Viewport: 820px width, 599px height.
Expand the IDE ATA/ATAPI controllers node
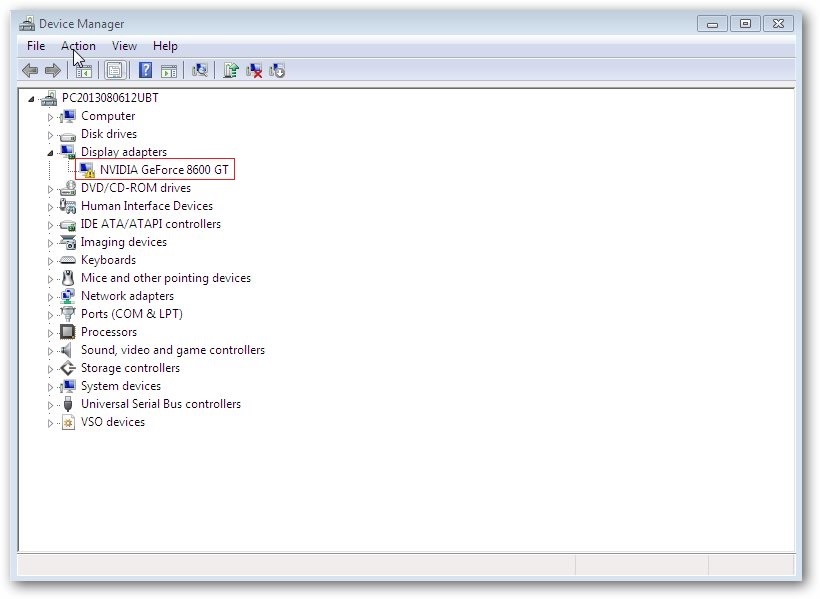(50, 225)
